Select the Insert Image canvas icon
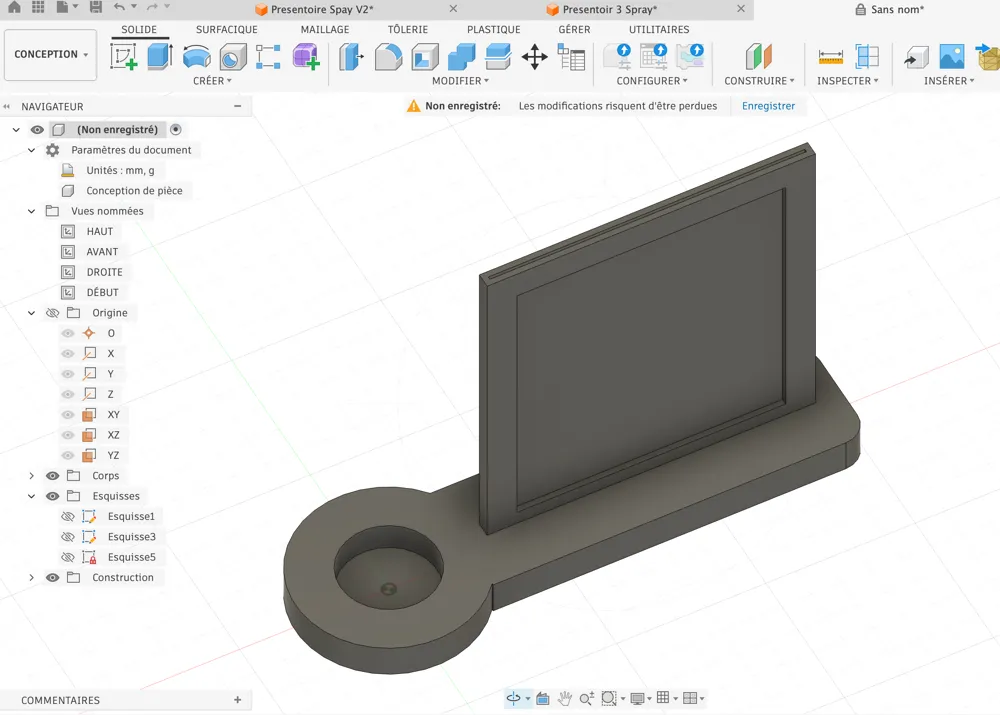Image resolution: width=1000 pixels, height=715 pixels. [x=952, y=57]
